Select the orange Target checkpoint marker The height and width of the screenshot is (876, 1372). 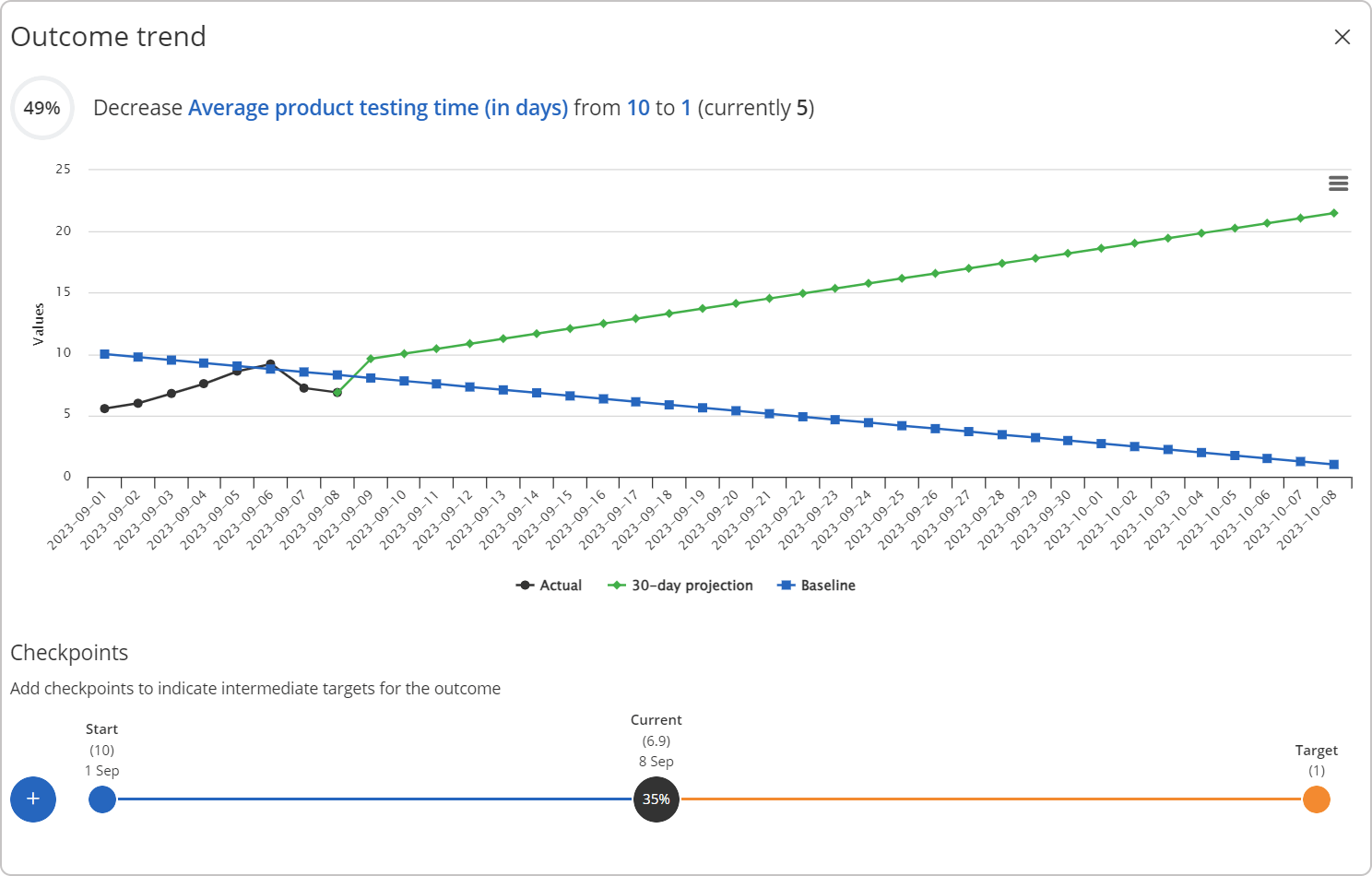pyautogui.click(x=1316, y=799)
